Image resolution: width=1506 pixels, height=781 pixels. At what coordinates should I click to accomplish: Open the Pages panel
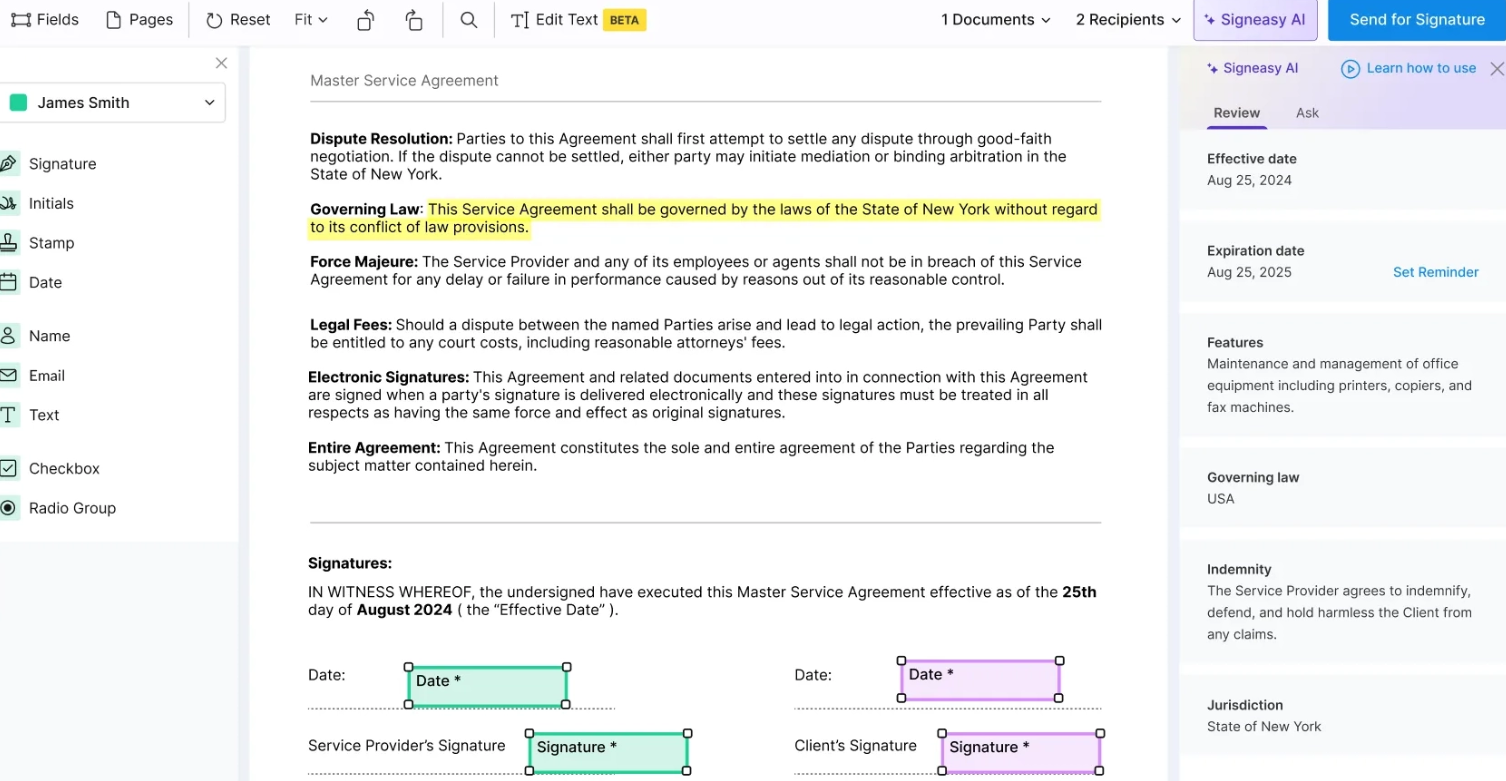(x=139, y=19)
